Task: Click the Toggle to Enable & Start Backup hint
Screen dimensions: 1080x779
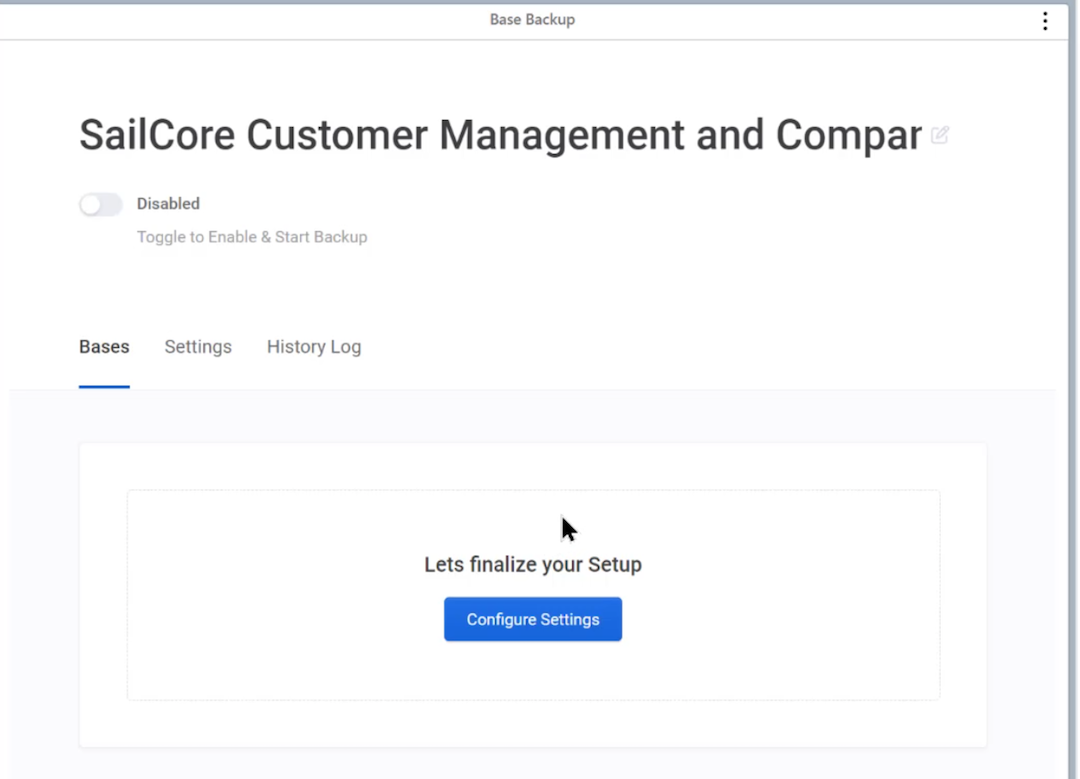Action: [x=252, y=237]
